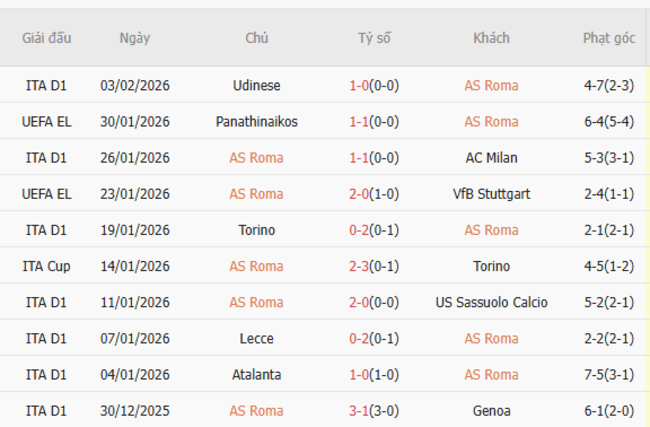This screenshot has height=427, width=650.
Task: Select the 03/02/2026 match date cell
Action: click(x=135, y=85)
